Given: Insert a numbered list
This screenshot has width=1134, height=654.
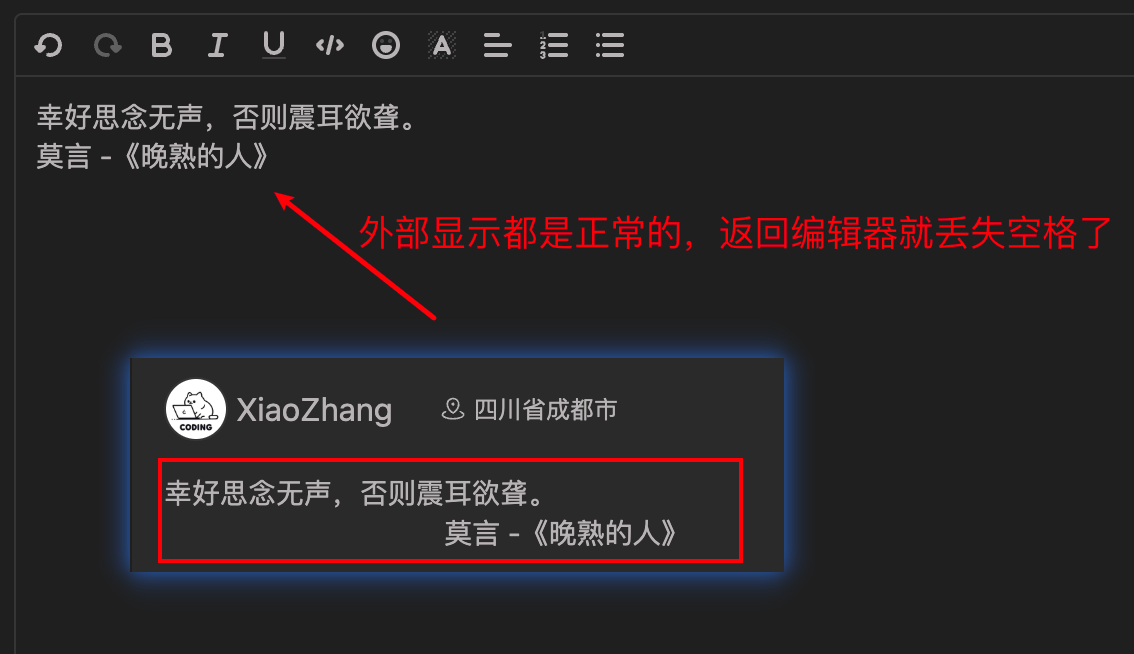Looking at the screenshot, I should [553, 45].
